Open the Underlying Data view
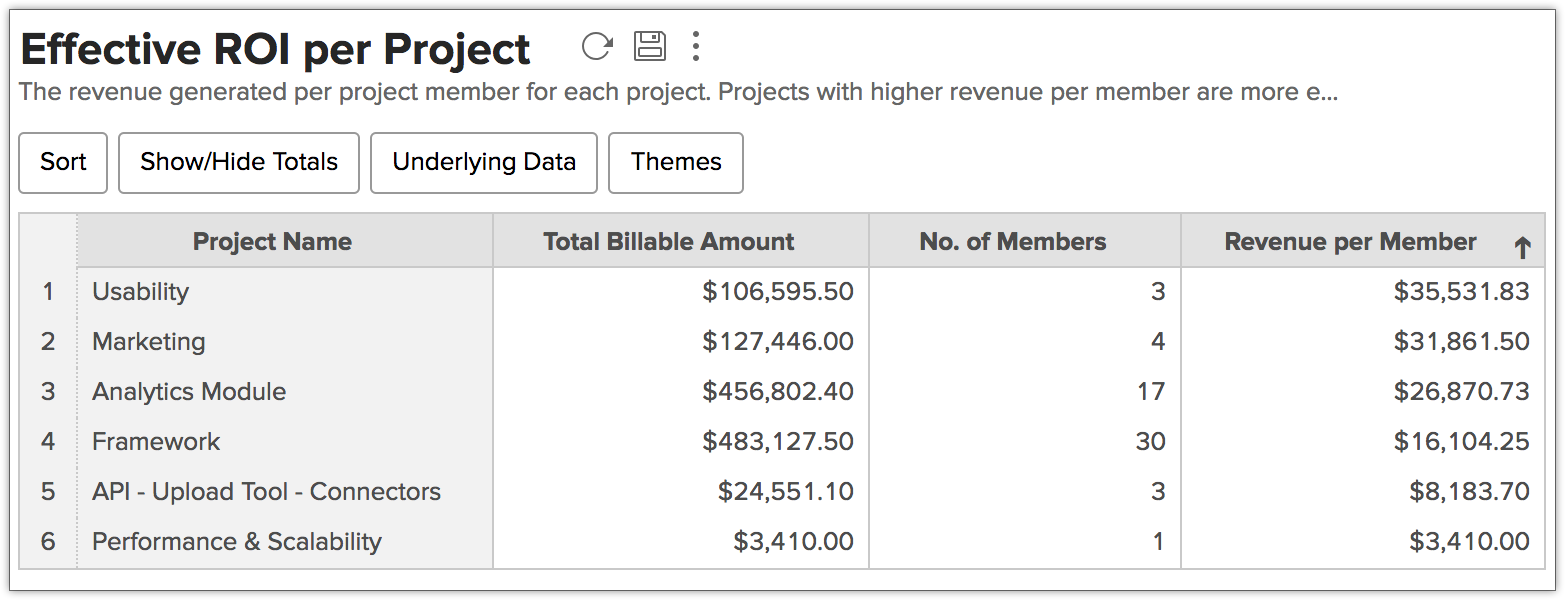Viewport: 1565px width, 600px height. (484, 162)
